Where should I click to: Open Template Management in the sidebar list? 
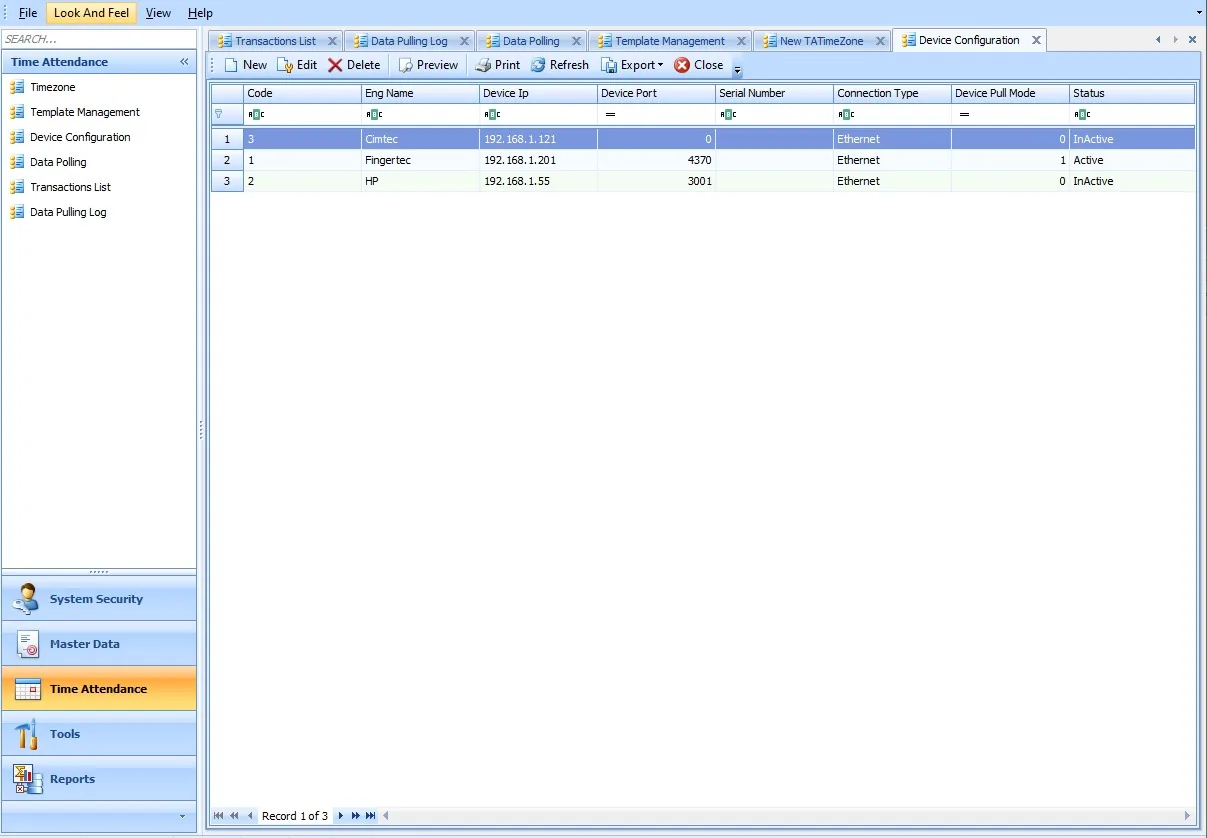coord(84,112)
